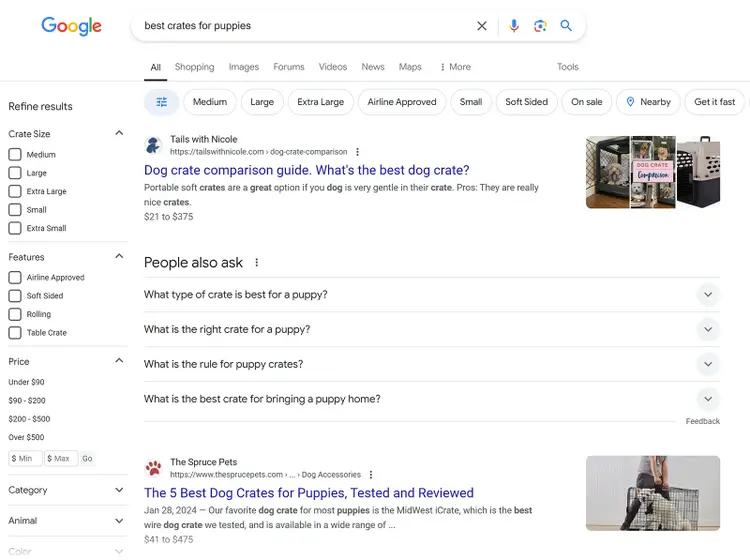This screenshot has height=560, width=750.
Task: Click the Google logo
Action: [71, 26]
